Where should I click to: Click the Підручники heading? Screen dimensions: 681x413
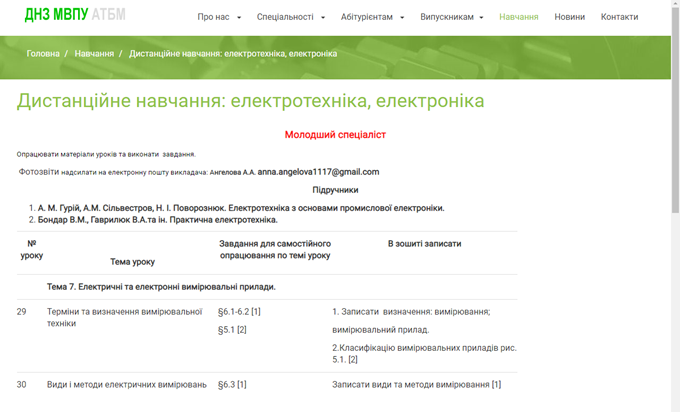335,190
